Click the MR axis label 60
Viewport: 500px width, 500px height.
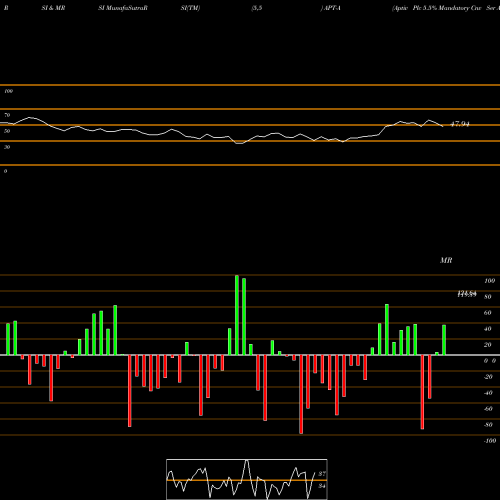point(488,313)
